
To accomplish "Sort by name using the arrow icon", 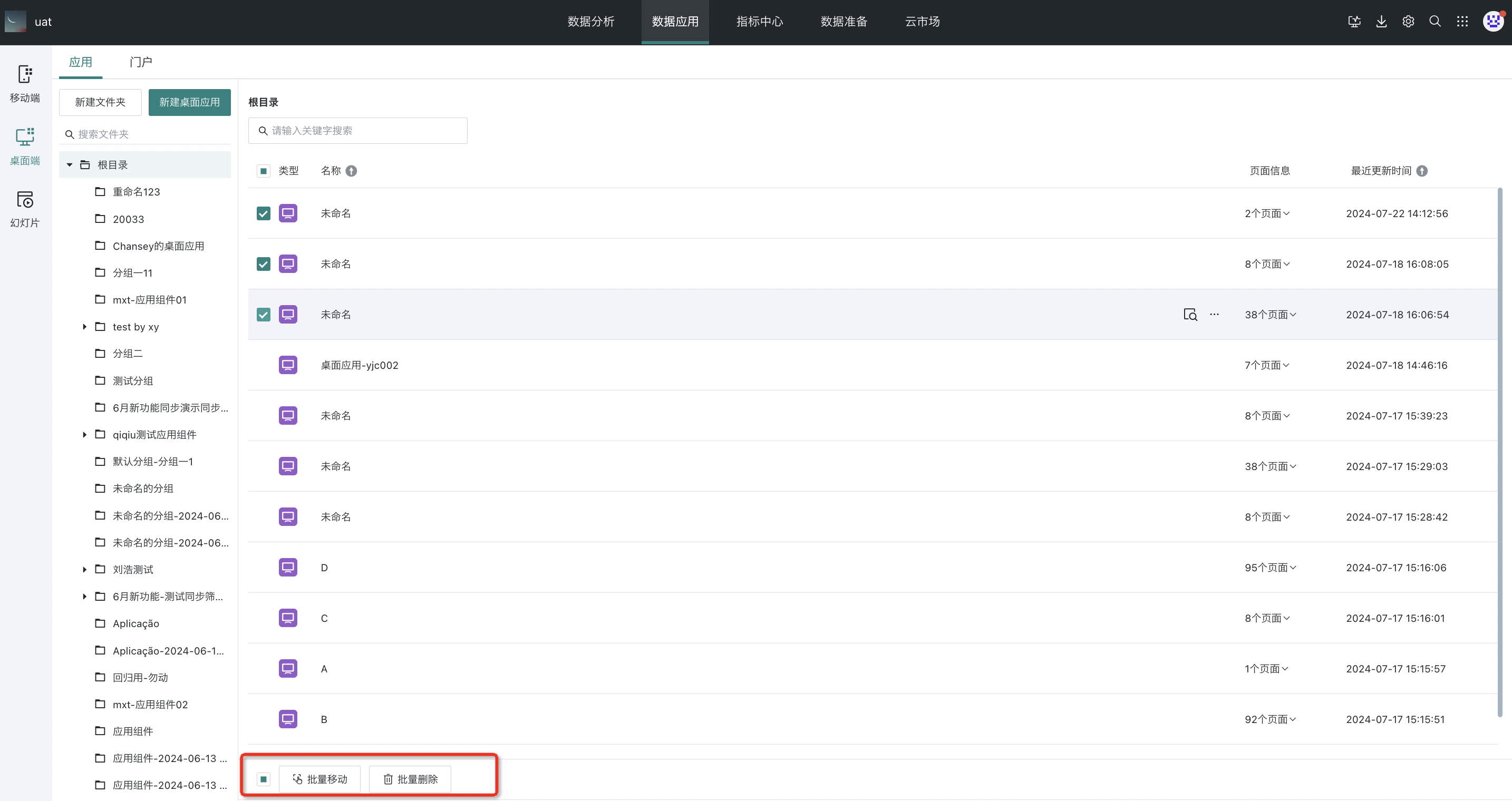I will (351, 171).
